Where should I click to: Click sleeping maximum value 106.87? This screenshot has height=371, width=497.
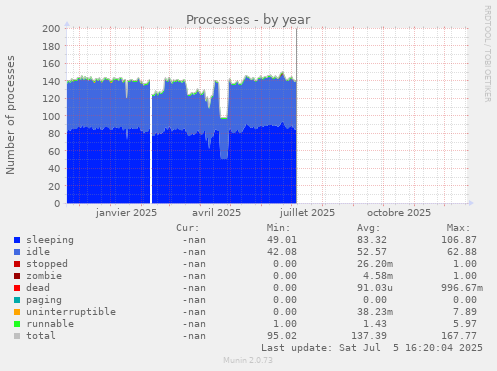pyautogui.click(x=459, y=240)
